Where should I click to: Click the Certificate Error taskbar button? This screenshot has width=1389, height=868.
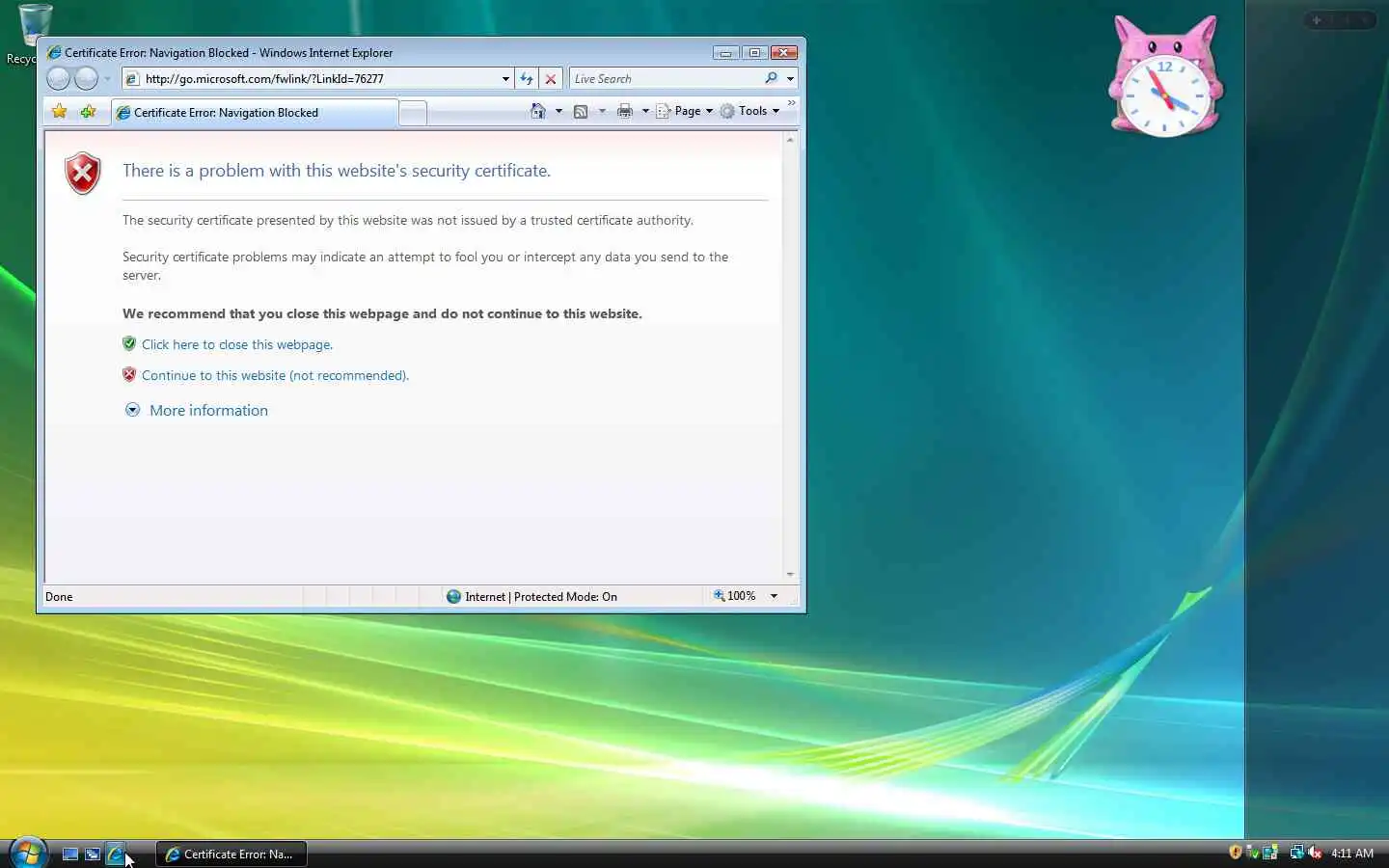click(x=231, y=854)
